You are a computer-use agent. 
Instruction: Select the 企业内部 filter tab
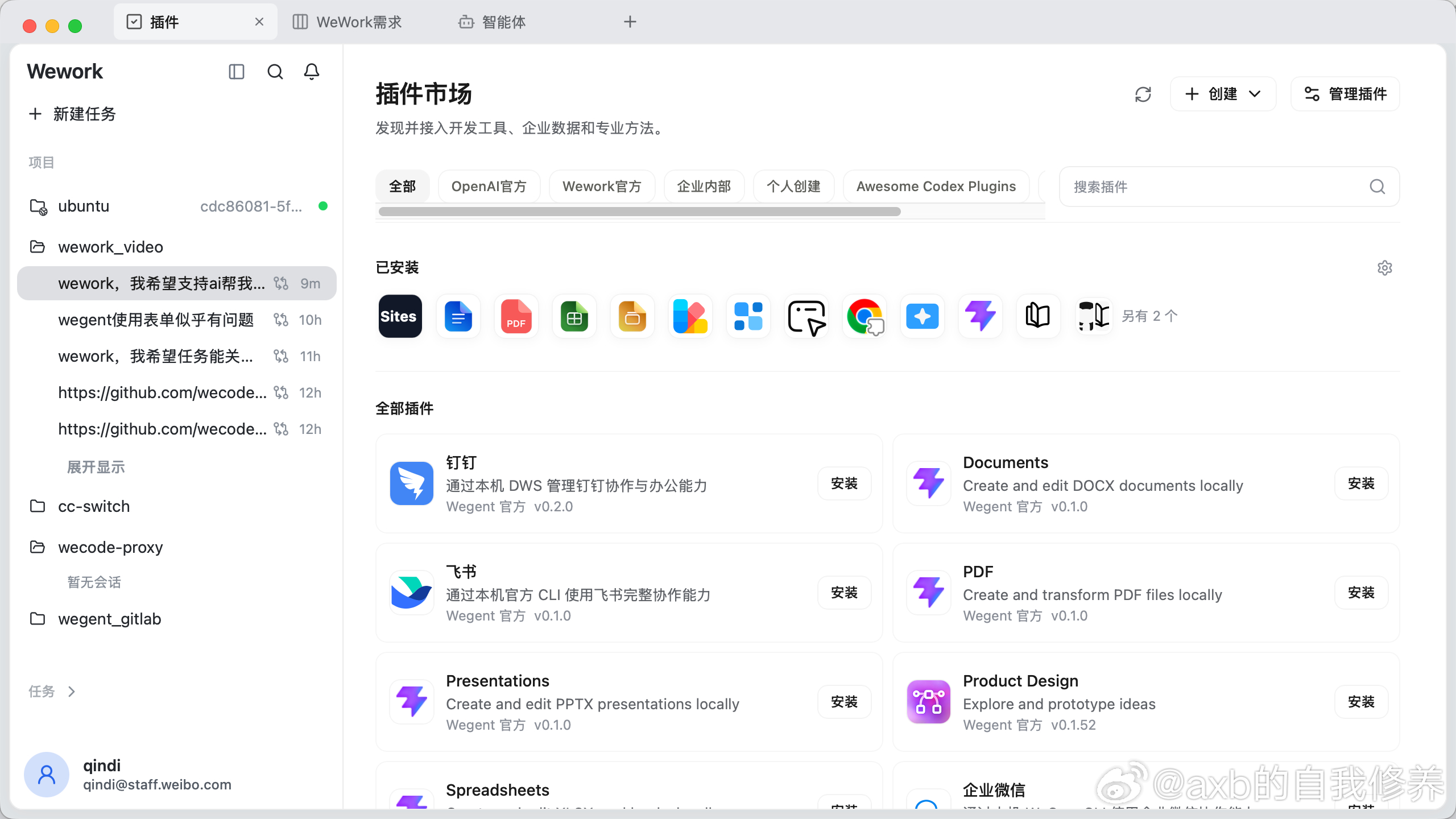704,187
